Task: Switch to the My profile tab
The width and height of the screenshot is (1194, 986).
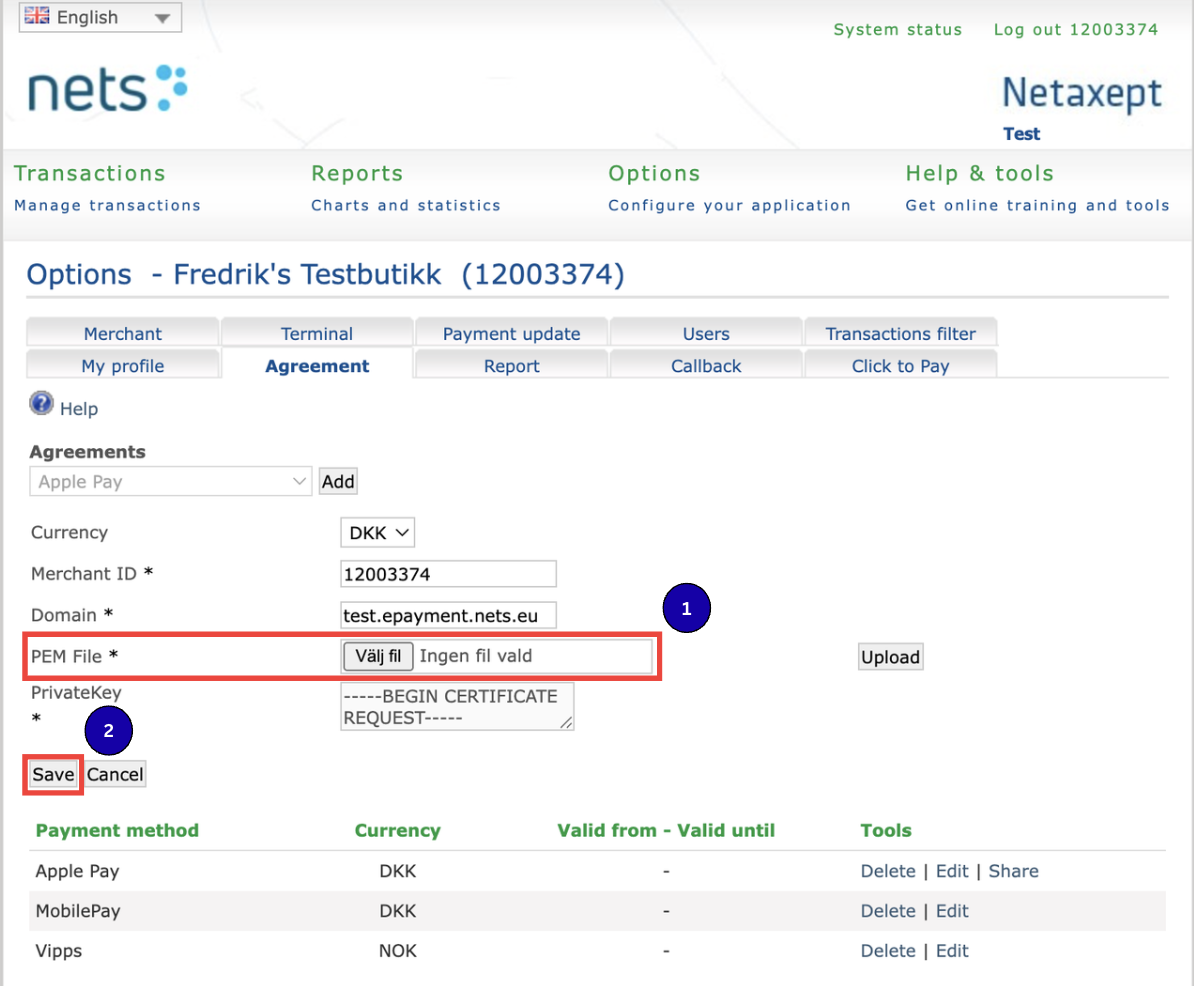Action: point(123,366)
